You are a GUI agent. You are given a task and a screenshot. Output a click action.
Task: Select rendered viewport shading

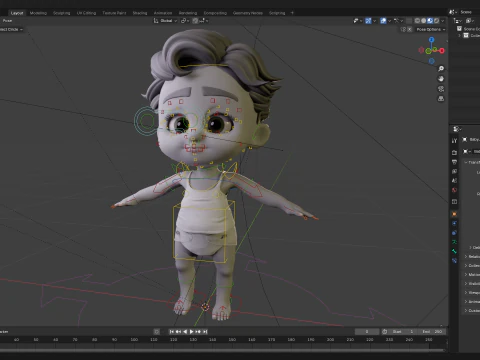pos(436,21)
